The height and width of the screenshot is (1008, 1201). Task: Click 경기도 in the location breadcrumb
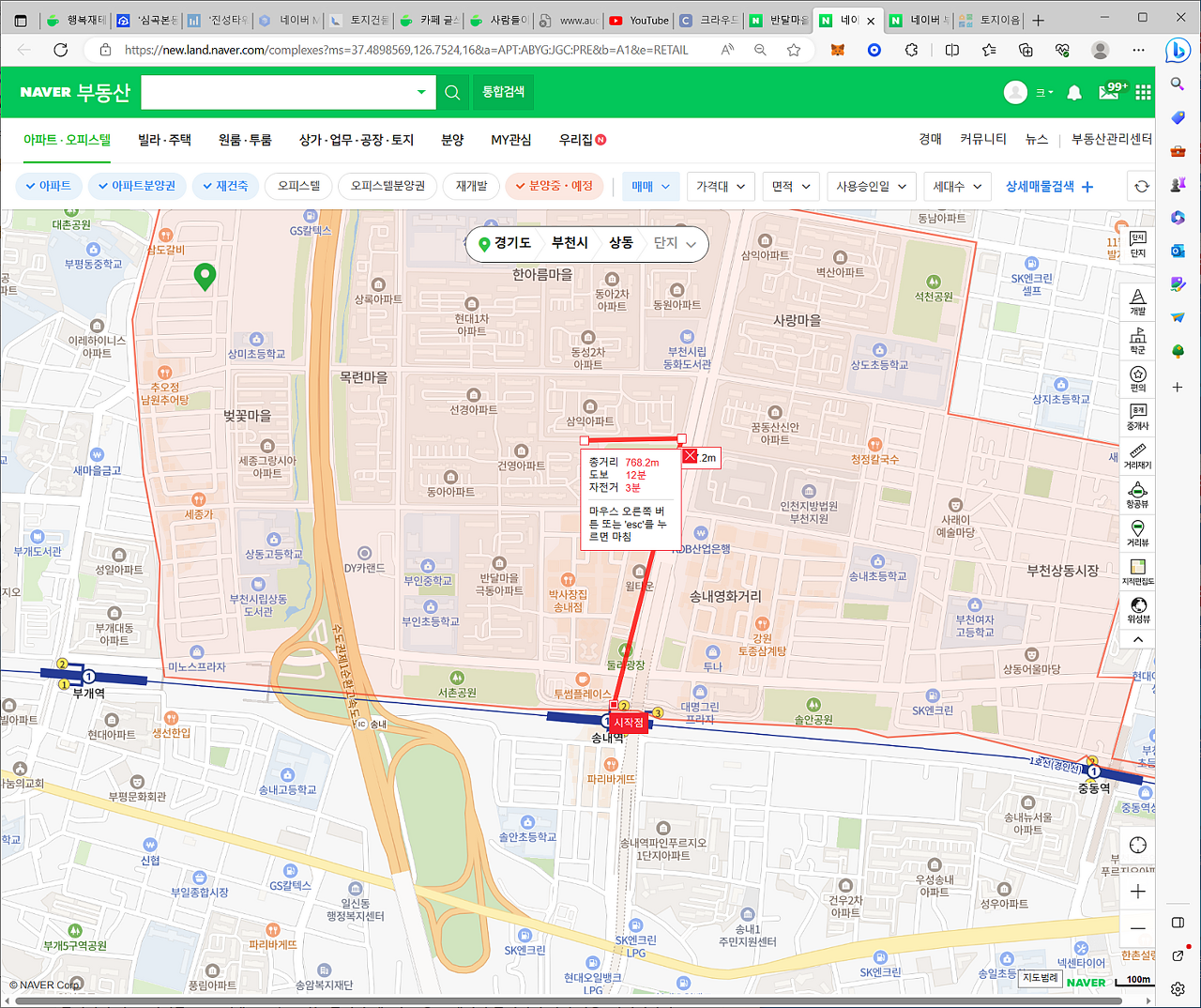point(512,243)
